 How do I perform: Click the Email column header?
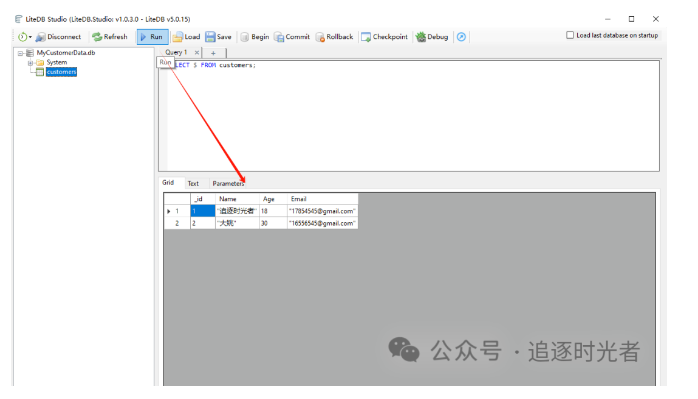(322, 199)
